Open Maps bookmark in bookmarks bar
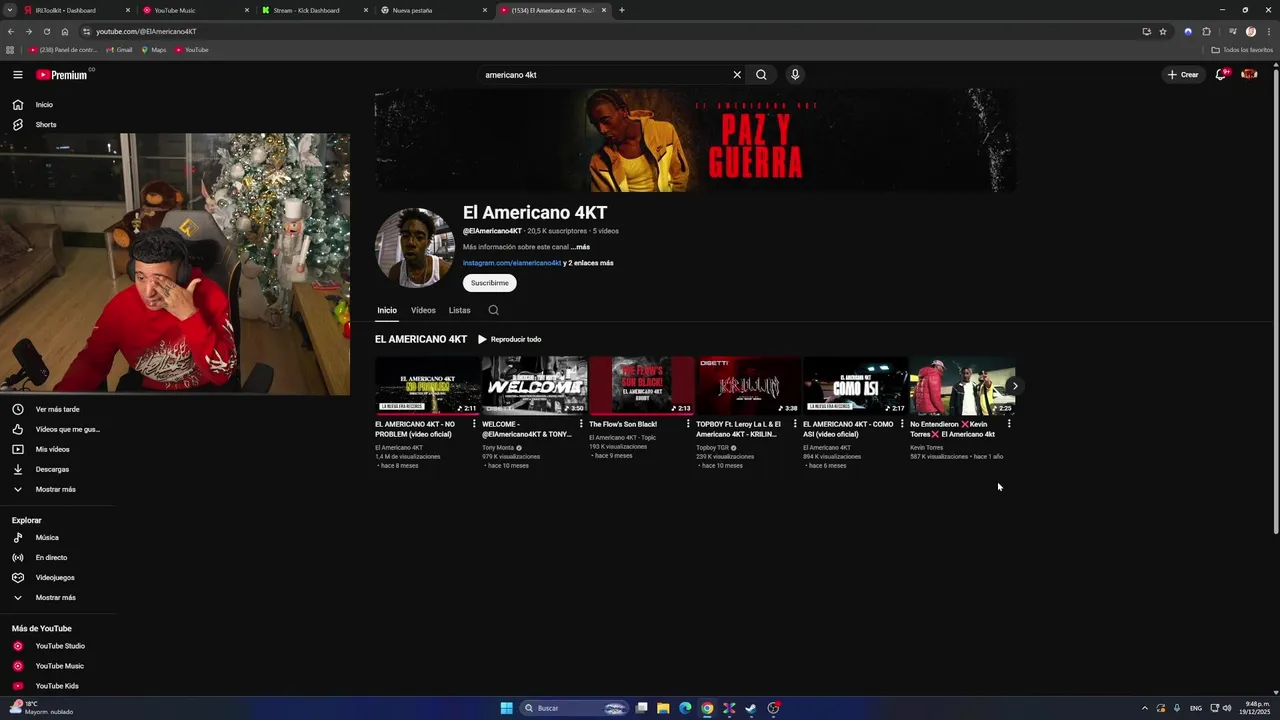The height and width of the screenshot is (720, 1280). [154, 50]
